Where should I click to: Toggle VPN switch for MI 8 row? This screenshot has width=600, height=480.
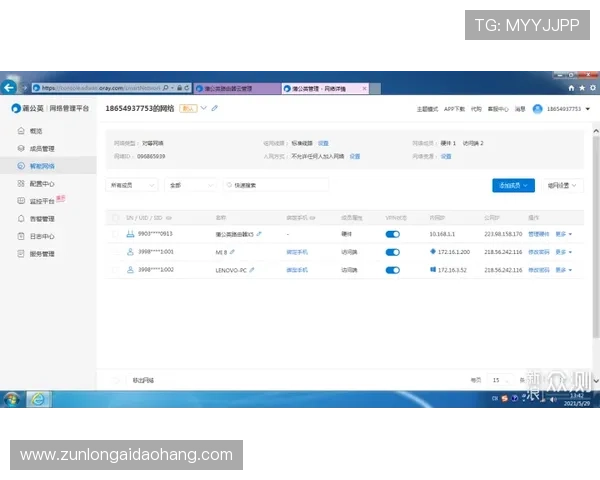point(393,252)
